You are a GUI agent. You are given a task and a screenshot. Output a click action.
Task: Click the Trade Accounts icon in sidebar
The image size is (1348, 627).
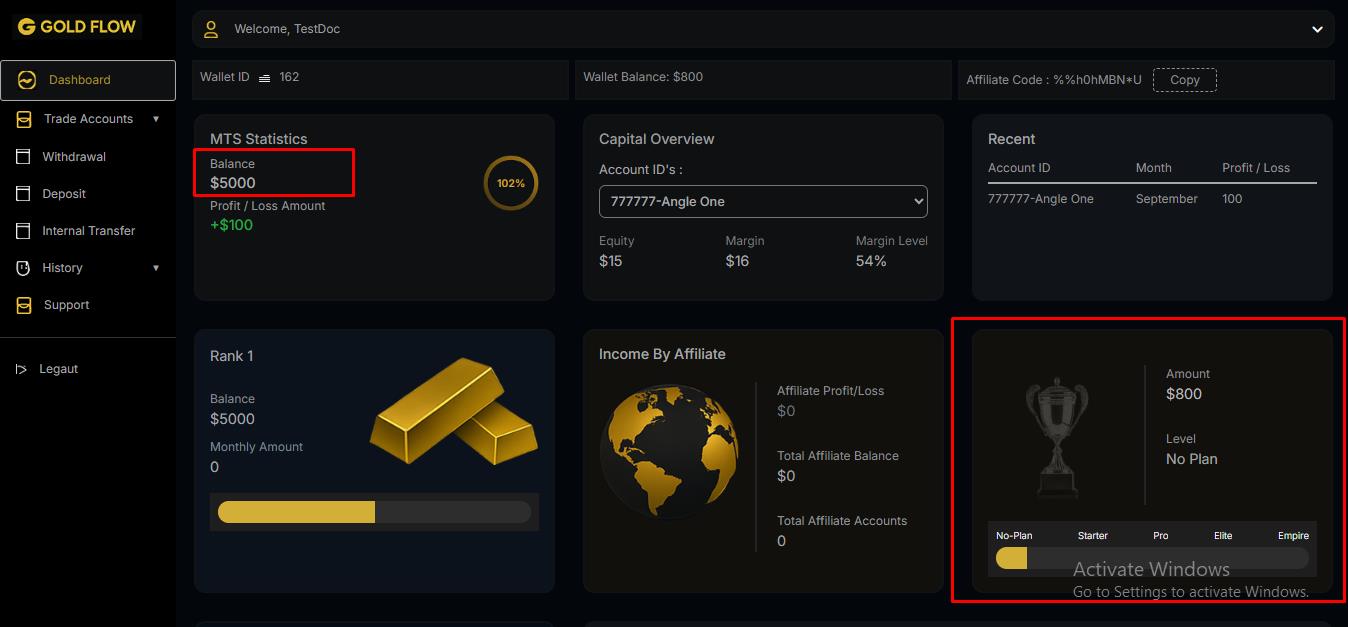(x=24, y=118)
